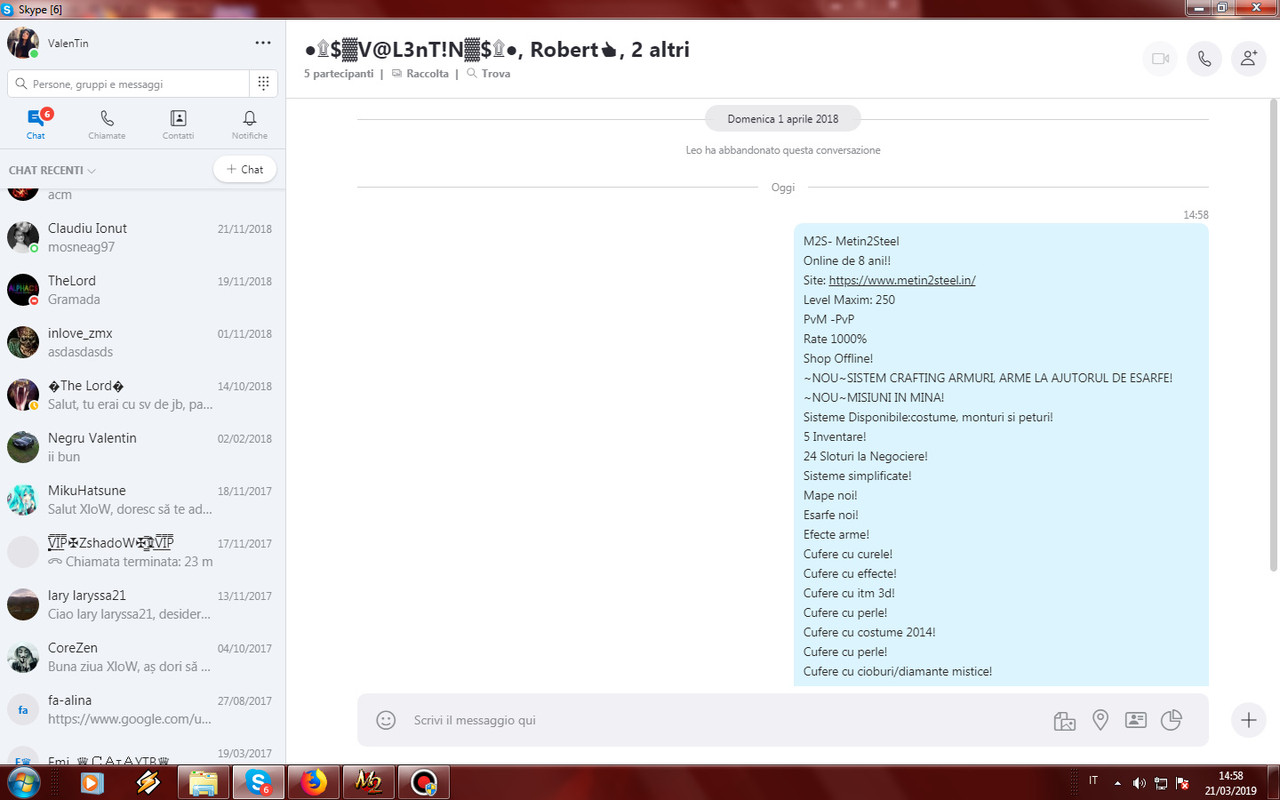The height and width of the screenshot is (800, 1280).
Task: Open chat with MikuHatsune
Action: 143,500
